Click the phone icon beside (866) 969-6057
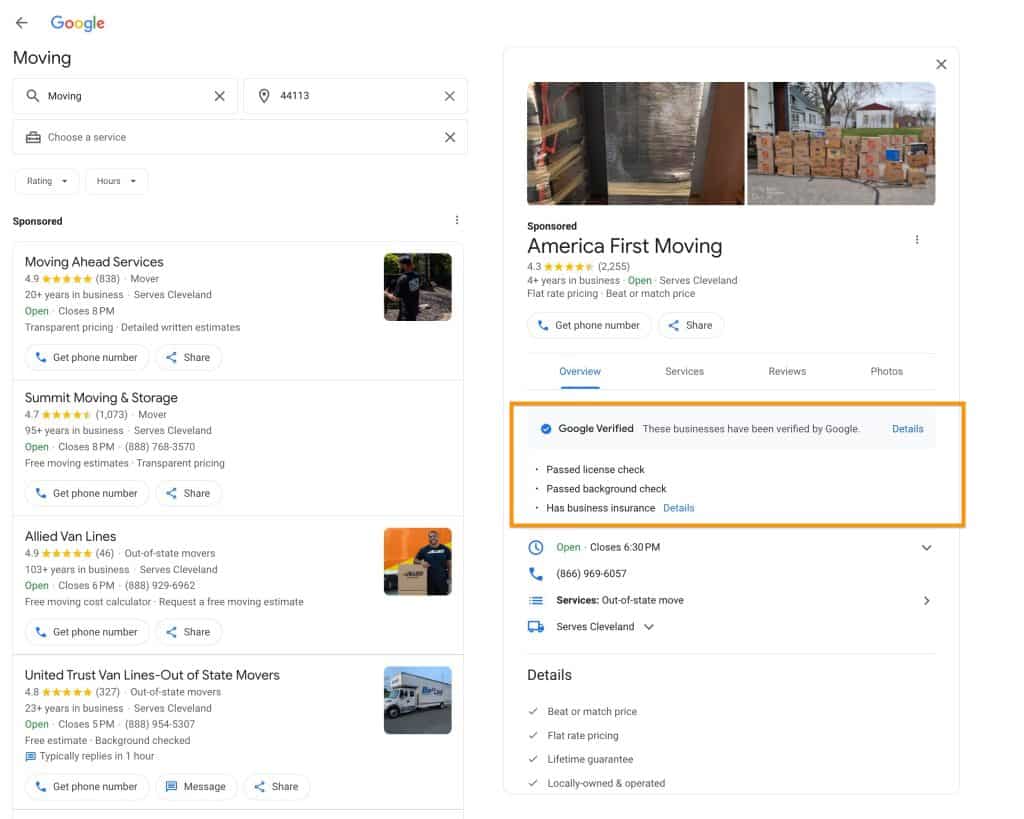The height and width of the screenshot is (819, 1024). point(536,574)
